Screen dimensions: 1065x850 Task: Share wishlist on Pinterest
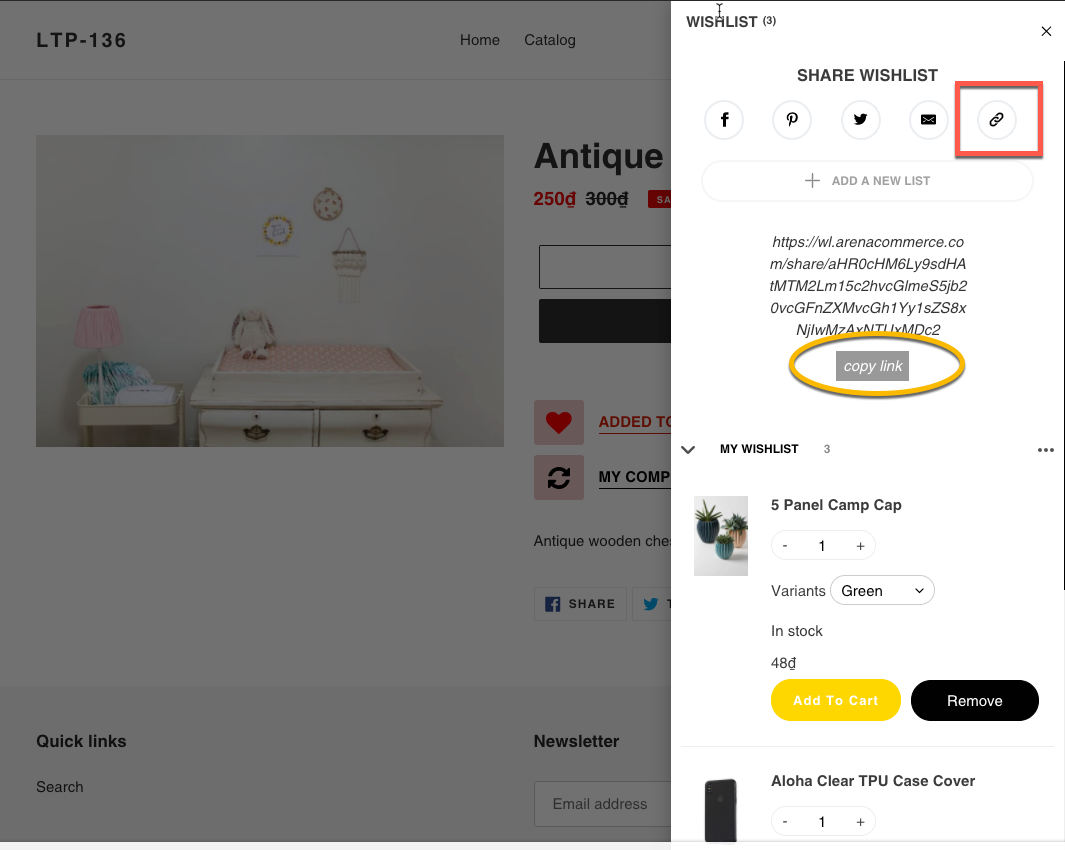click(x=792, y=120)
